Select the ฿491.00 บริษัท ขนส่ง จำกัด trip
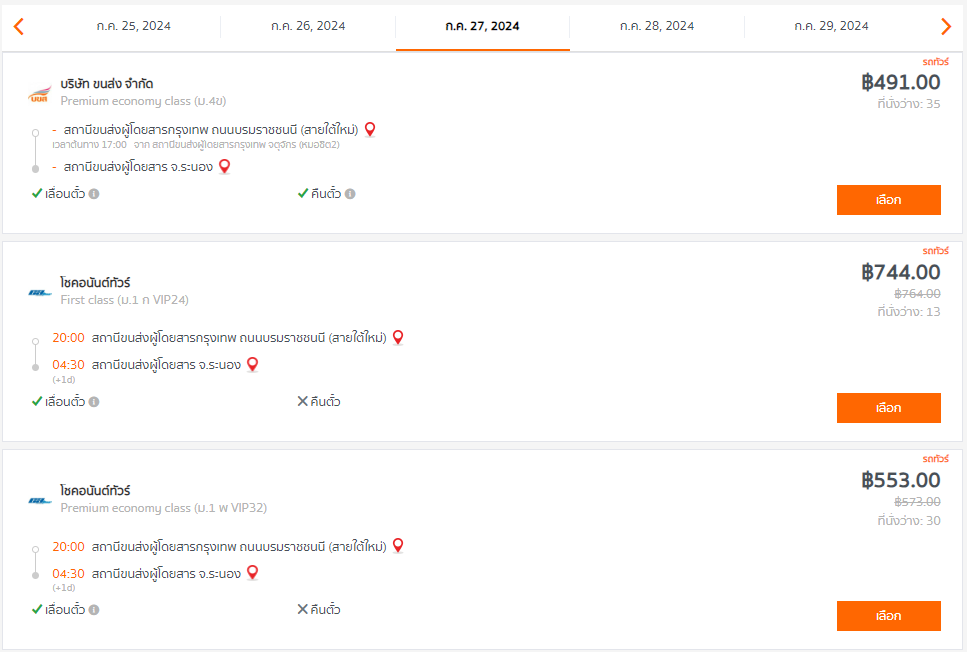Screen dimensions: 967x652 pos(889,200)
